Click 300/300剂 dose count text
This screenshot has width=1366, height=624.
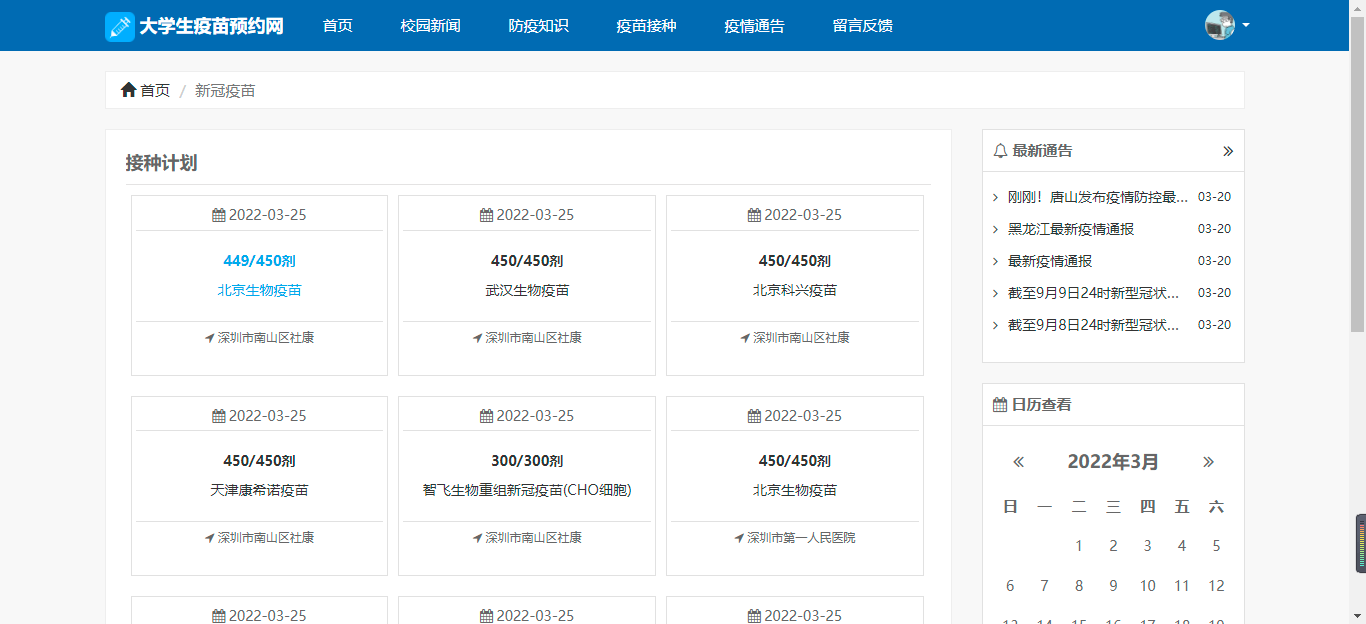click(x=527, y=461)
